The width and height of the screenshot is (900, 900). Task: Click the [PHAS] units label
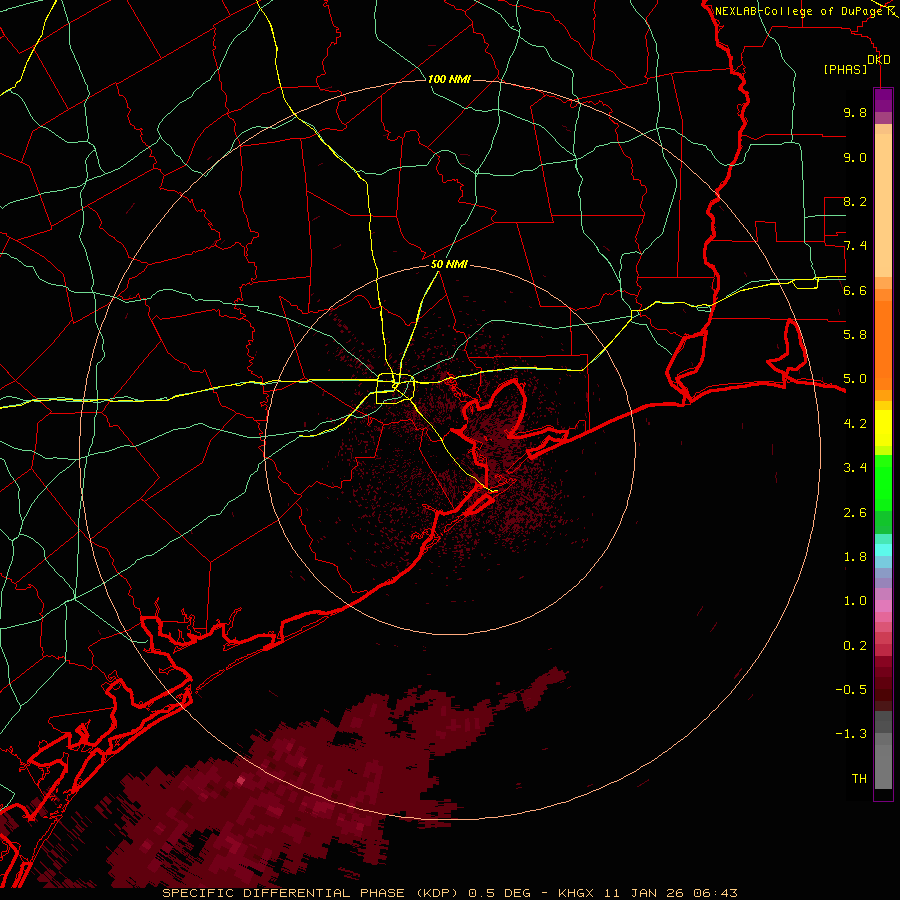click(845, 69)
